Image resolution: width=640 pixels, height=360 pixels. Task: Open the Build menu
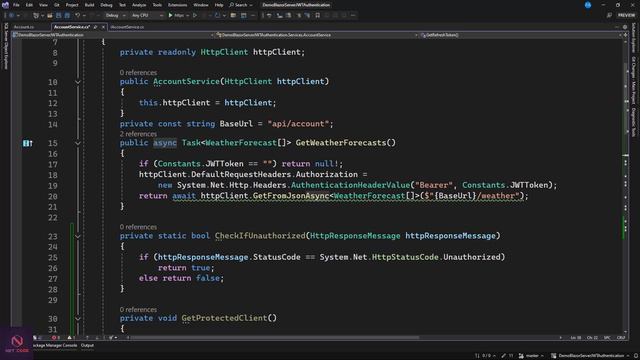89,5
